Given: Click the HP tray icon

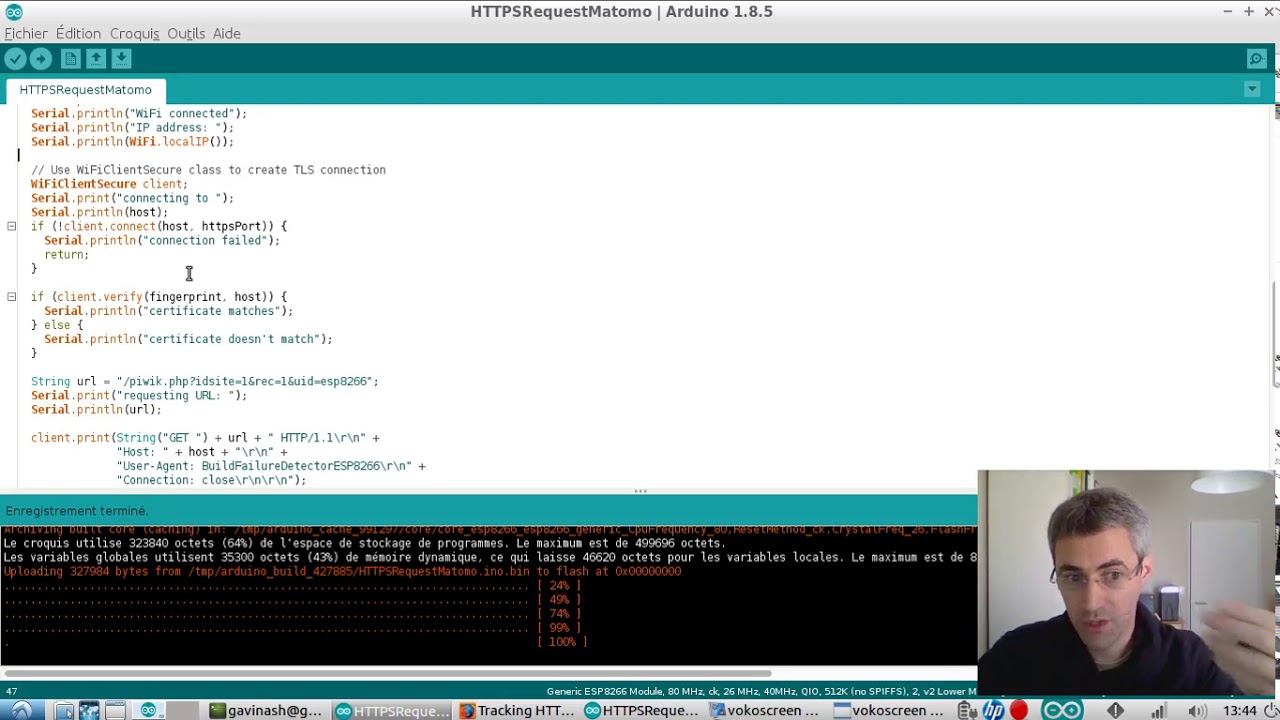Looking at the screenshot, I should tap(993, 710).
